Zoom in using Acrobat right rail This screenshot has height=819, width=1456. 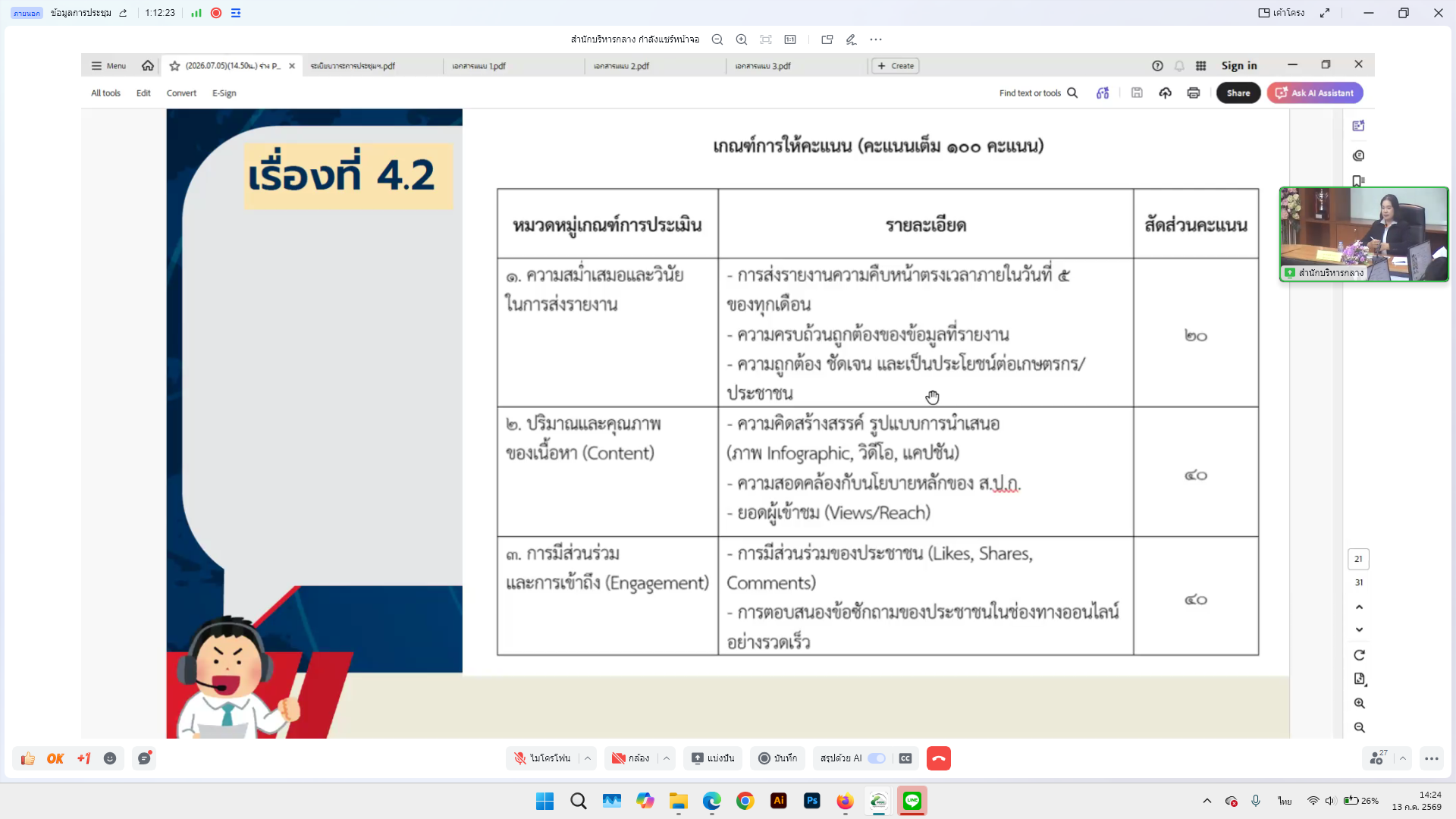click(1359, 704)
